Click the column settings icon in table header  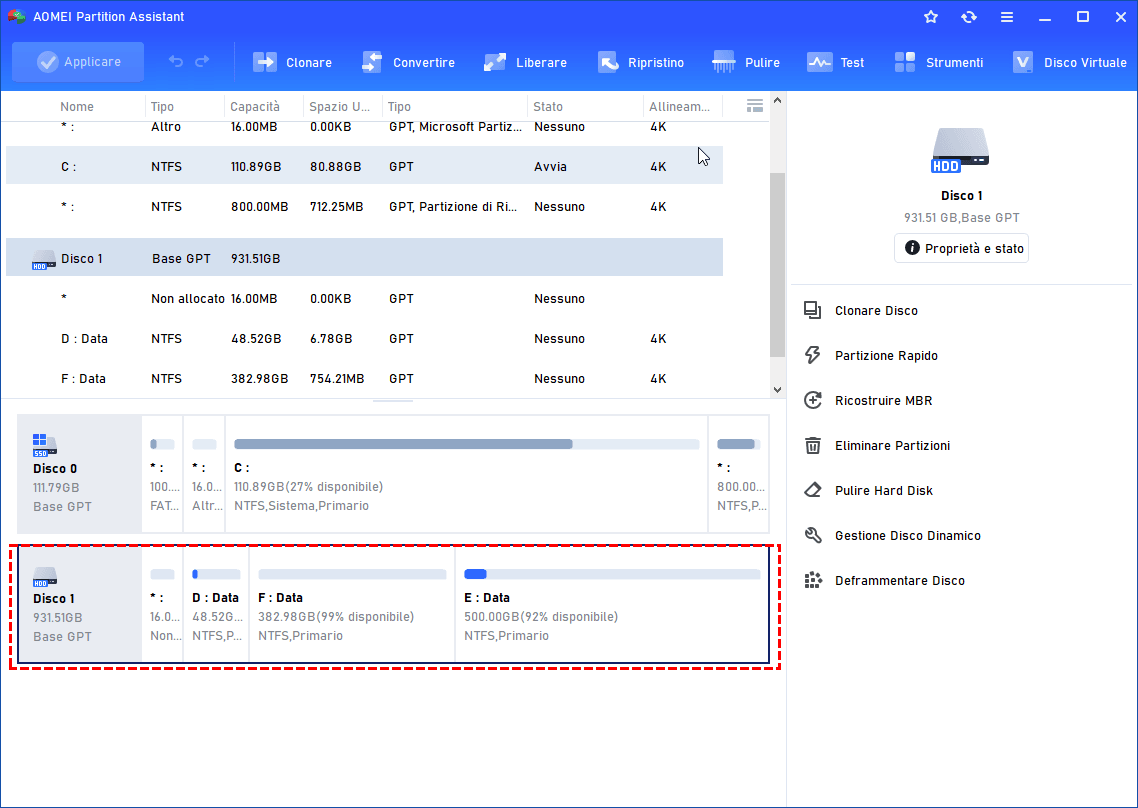[x=755, y=106]
